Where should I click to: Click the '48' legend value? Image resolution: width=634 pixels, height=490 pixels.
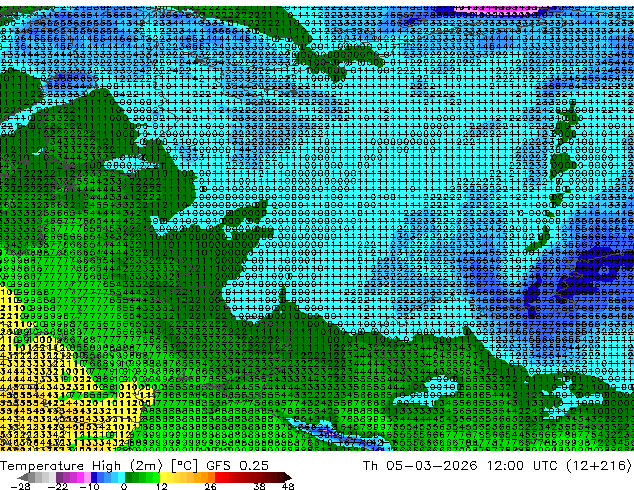tap(288, 486)
